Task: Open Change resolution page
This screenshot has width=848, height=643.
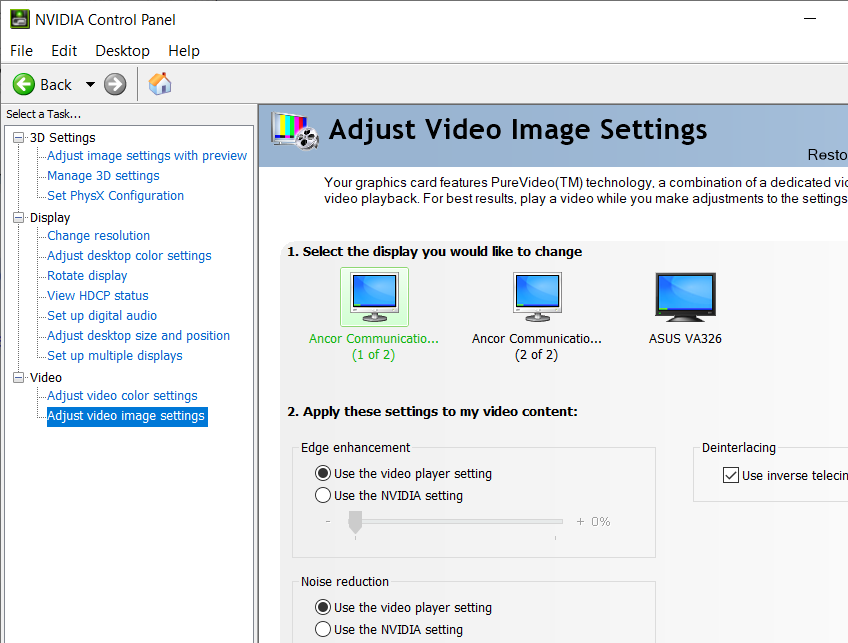Action: pos(98,236)
